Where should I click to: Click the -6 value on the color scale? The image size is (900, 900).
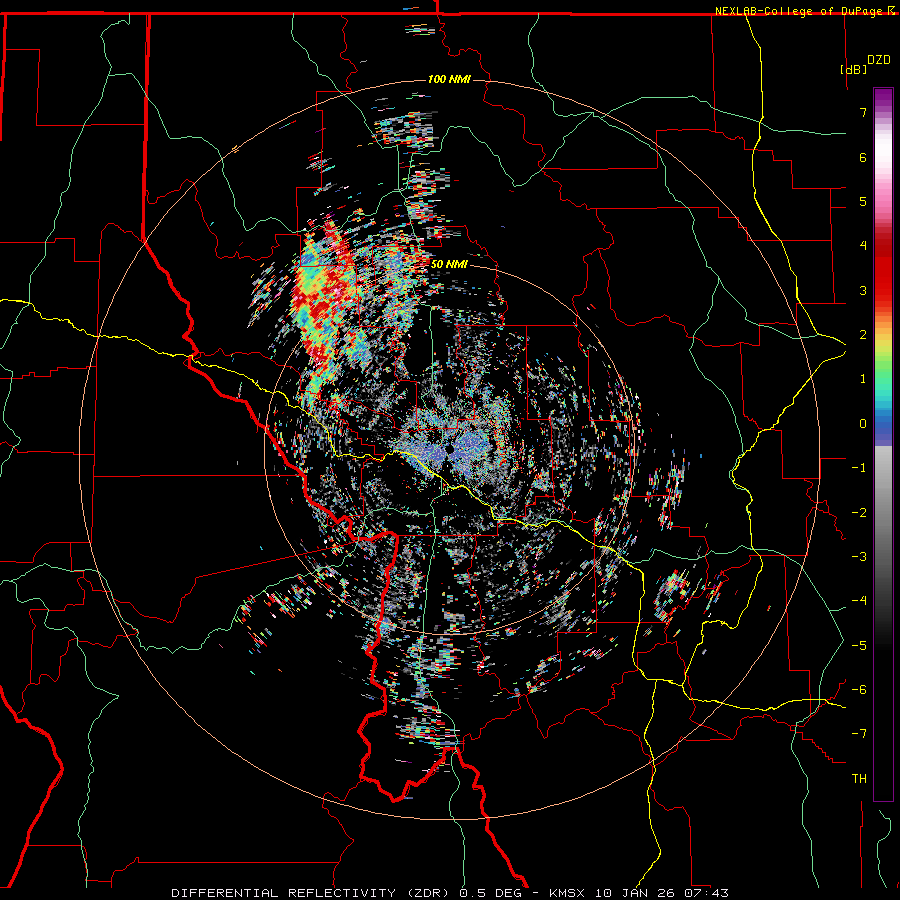[x=859, y=690]
